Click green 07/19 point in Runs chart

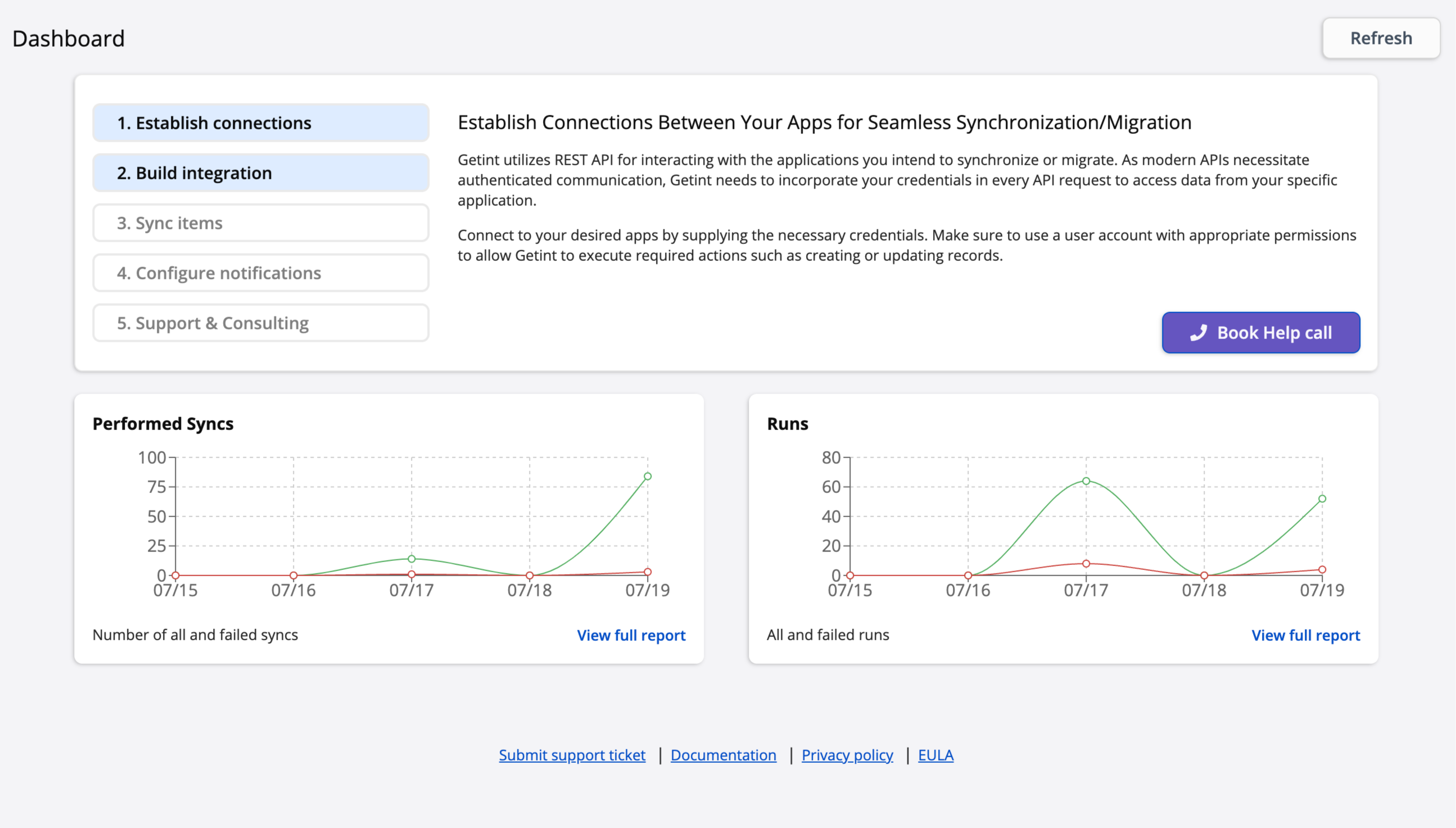pyautogui.click(x=1322, y=499)
